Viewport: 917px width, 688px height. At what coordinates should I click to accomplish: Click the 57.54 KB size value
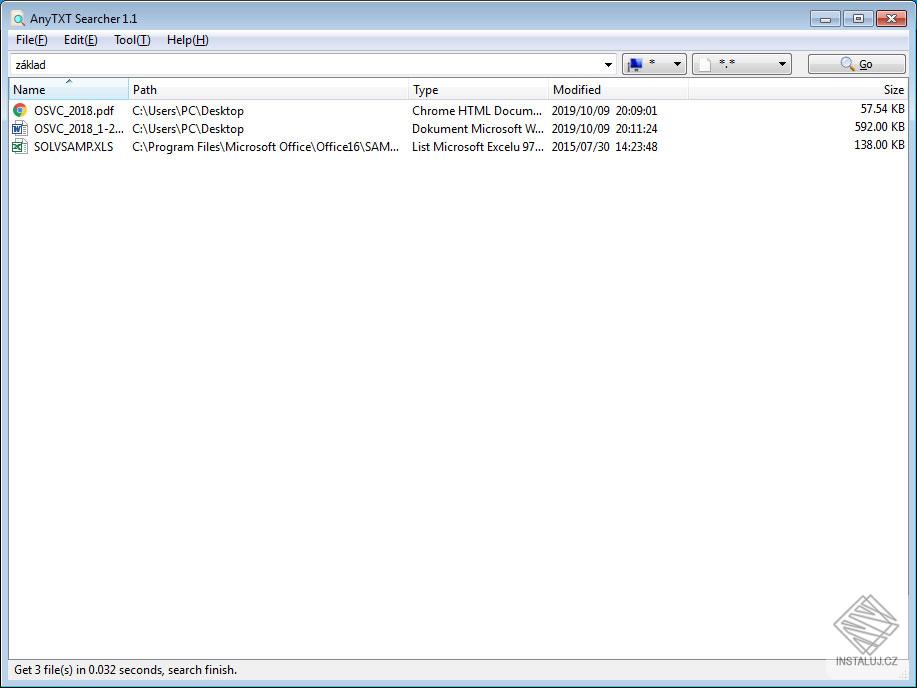point(882,109)
